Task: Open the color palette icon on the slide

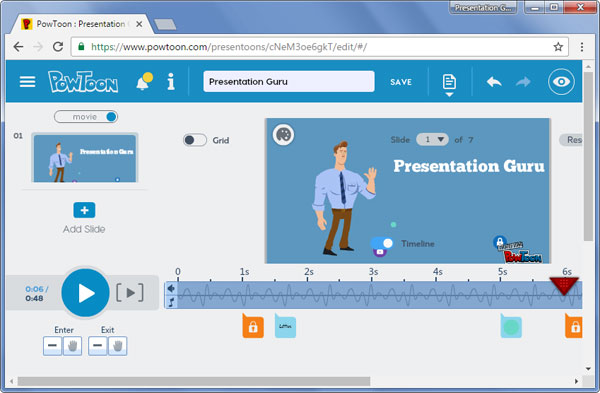Action: click(283, 135)
